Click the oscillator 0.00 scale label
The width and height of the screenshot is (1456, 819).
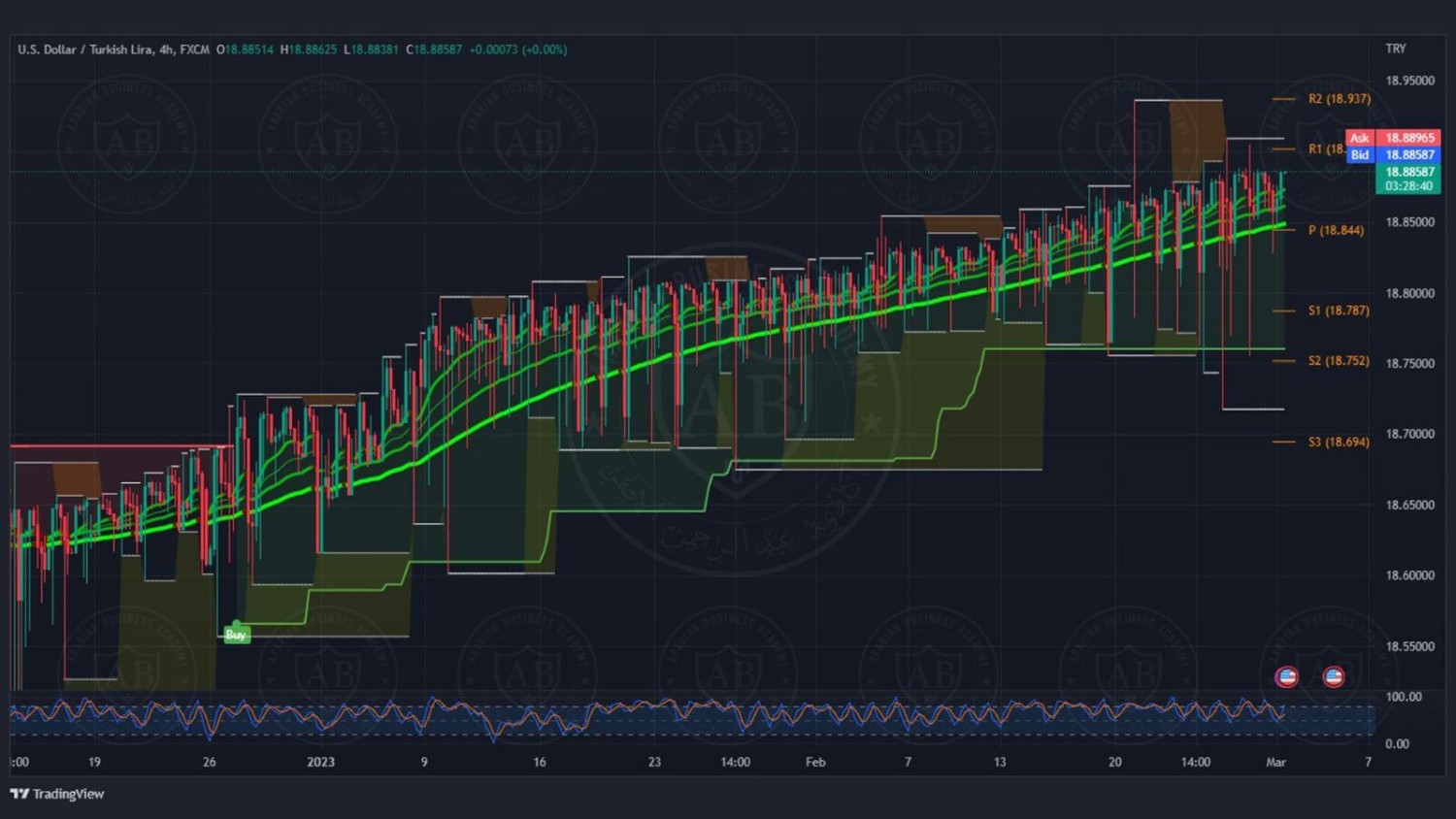pyautogui.click(x=1397, y=744)
